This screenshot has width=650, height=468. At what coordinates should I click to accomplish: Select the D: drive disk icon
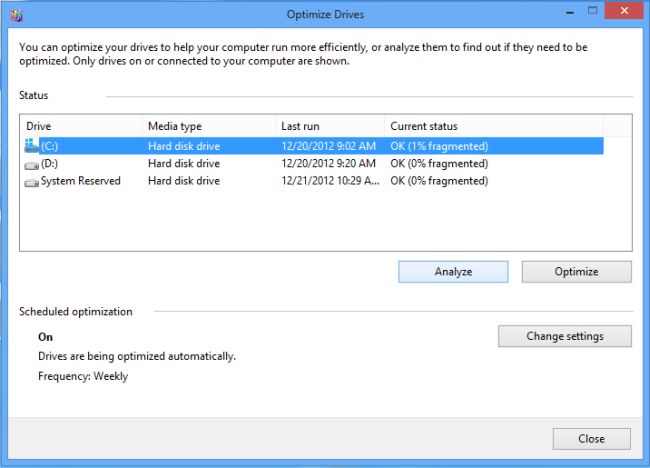point(32,165)
